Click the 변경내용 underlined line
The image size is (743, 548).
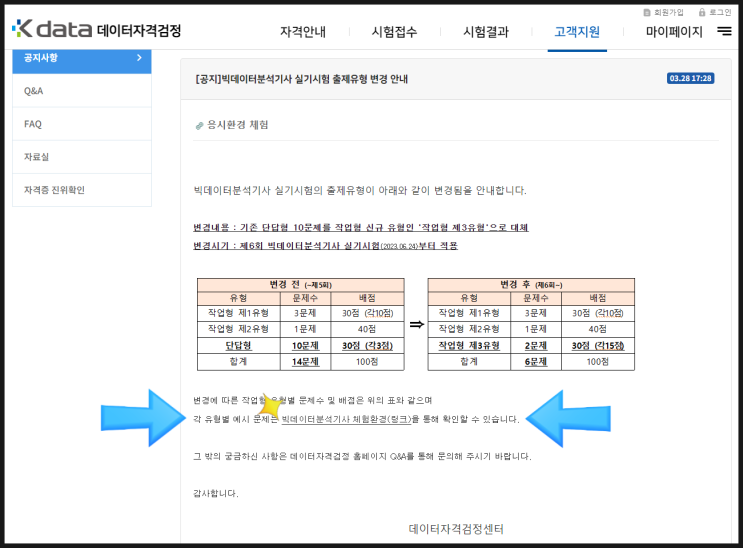tap(361, 228)
